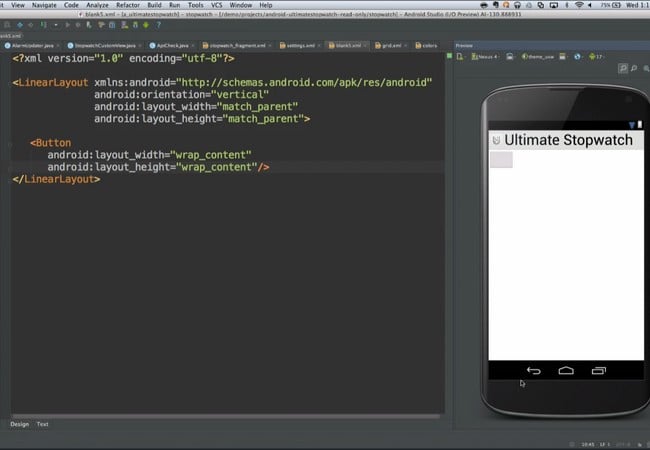Open the Tools menu

(x=195, y=5)
